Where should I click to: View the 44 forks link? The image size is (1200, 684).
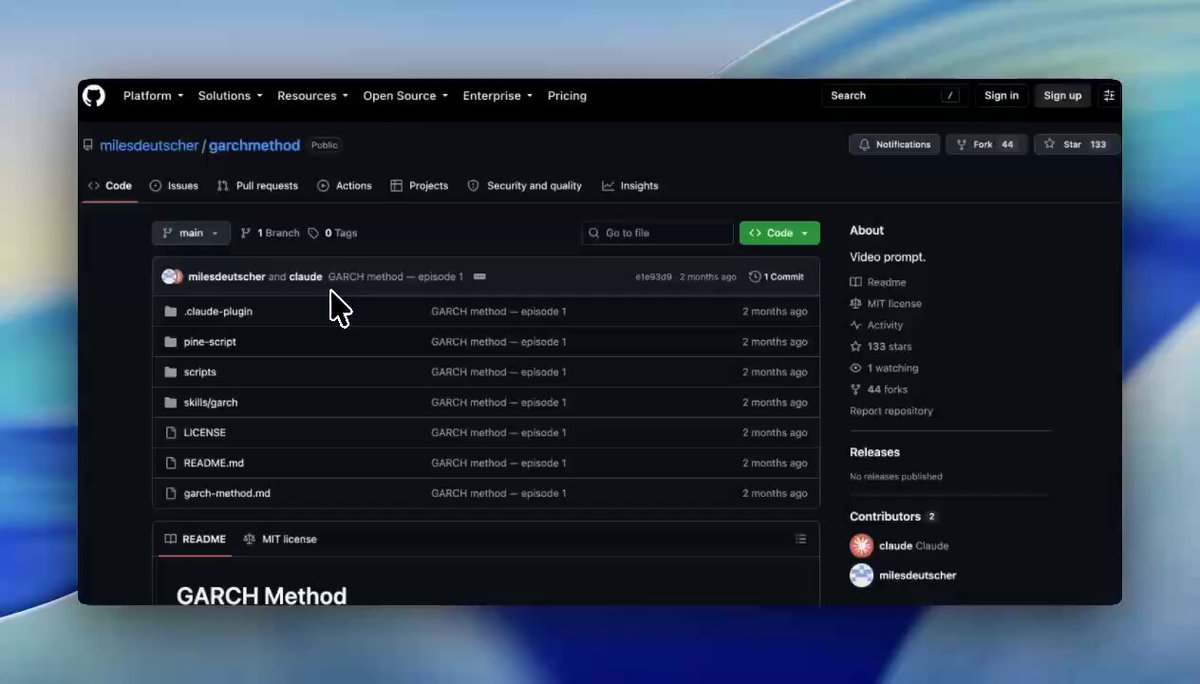click(879, 390)
